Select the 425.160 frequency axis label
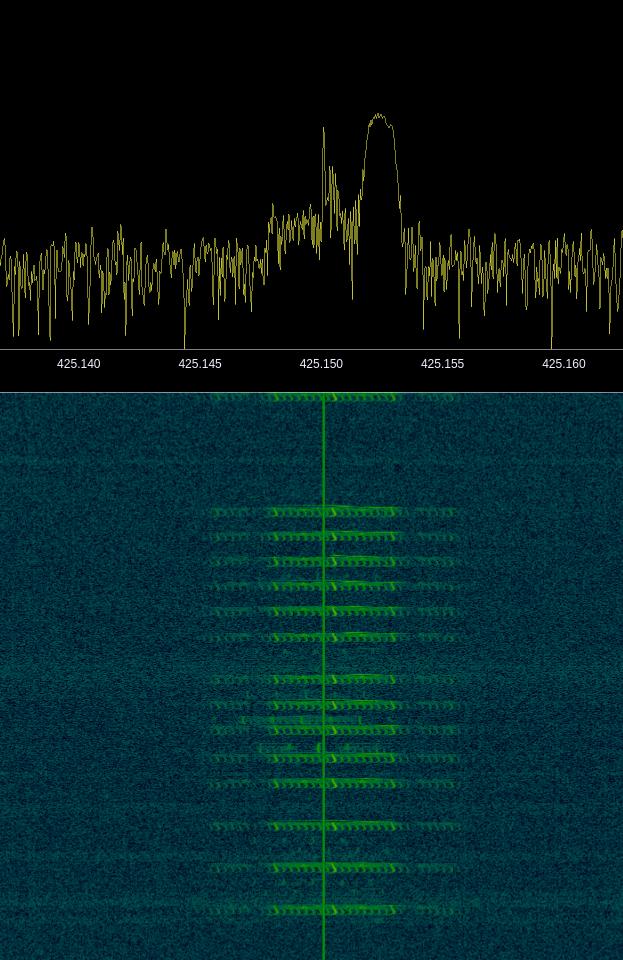623x960 pixels. point(563,364)
